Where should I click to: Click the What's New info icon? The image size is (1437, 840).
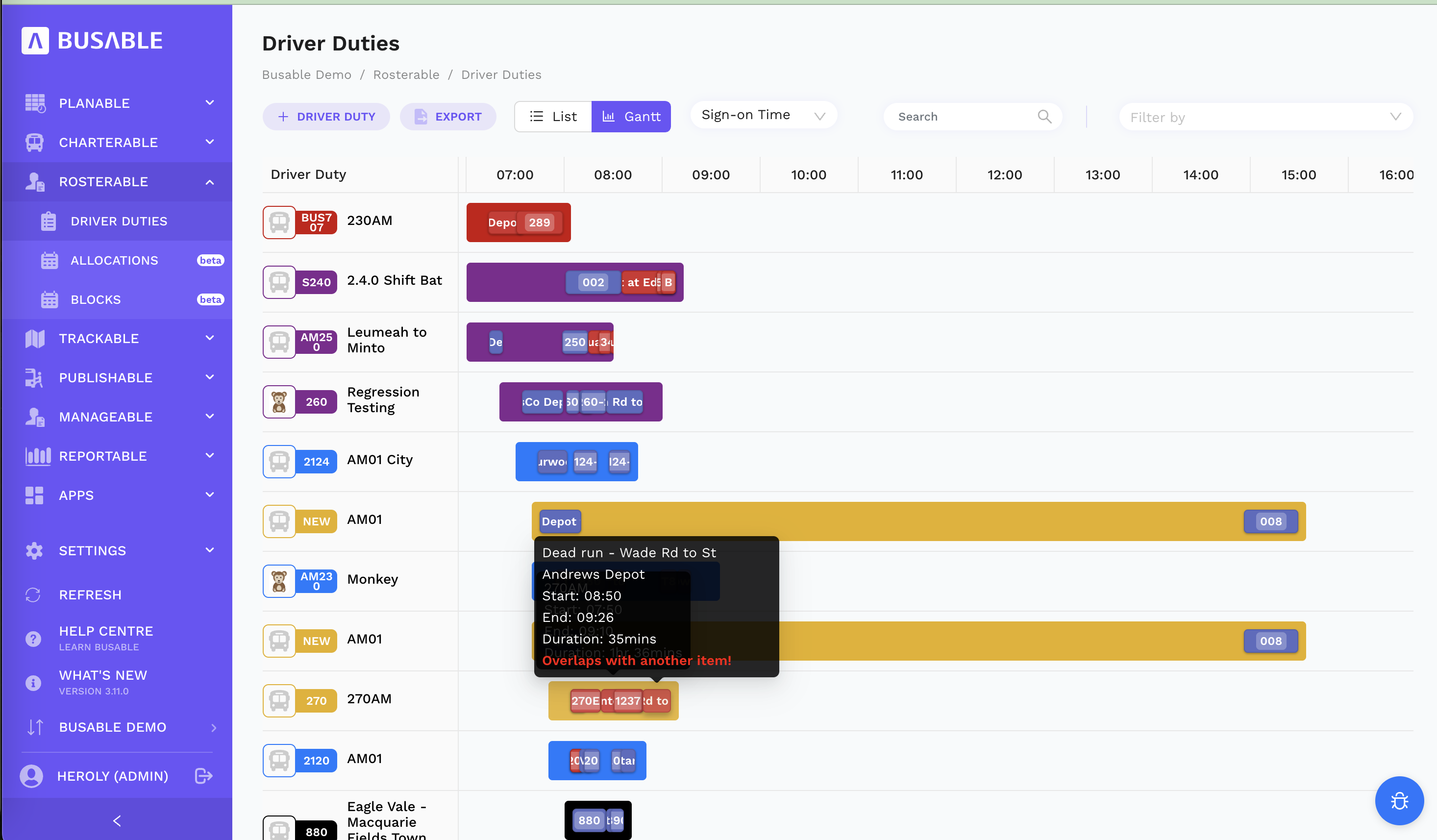pos(33,683)
